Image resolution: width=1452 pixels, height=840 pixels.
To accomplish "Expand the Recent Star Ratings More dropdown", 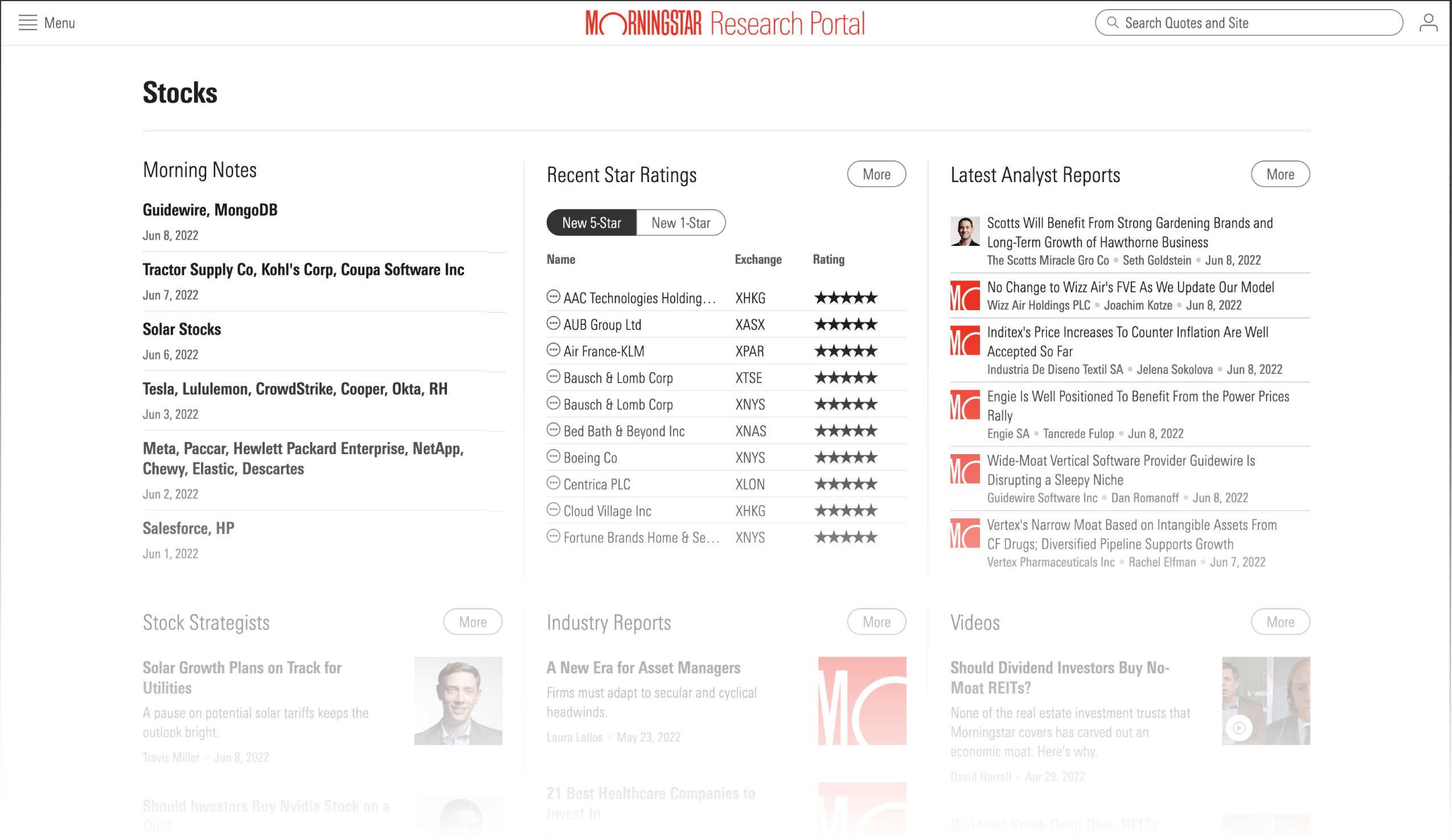I will [876, 173].
